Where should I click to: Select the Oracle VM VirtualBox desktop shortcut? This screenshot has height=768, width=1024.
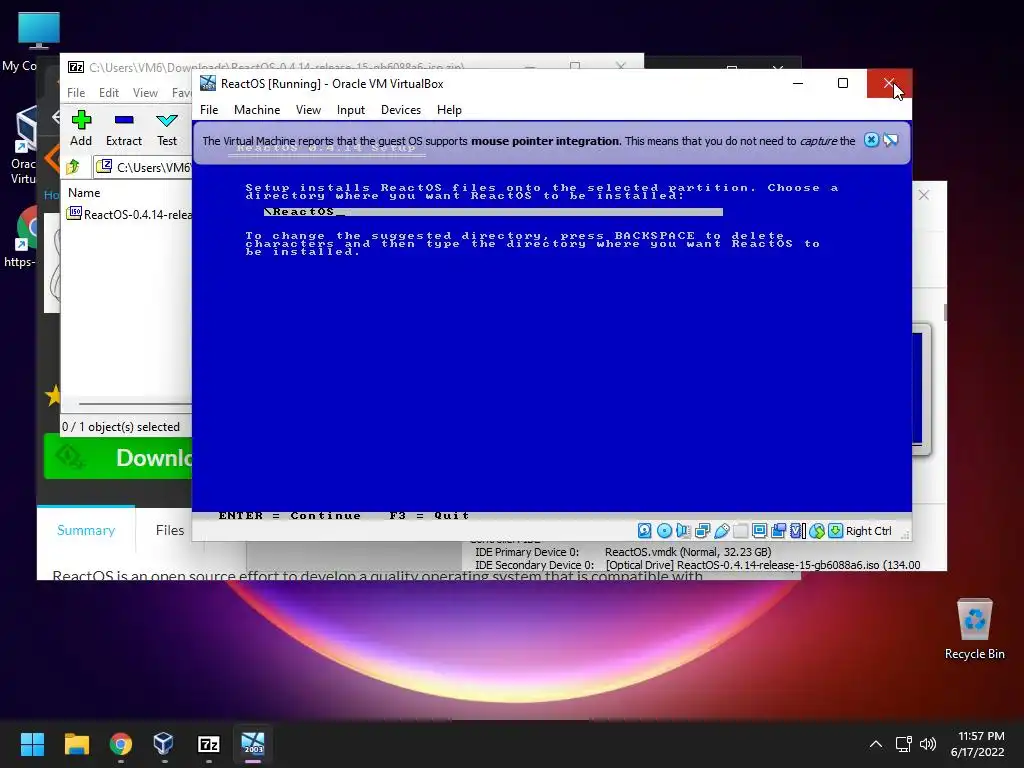pyautogui.click(x=25, y=145)
